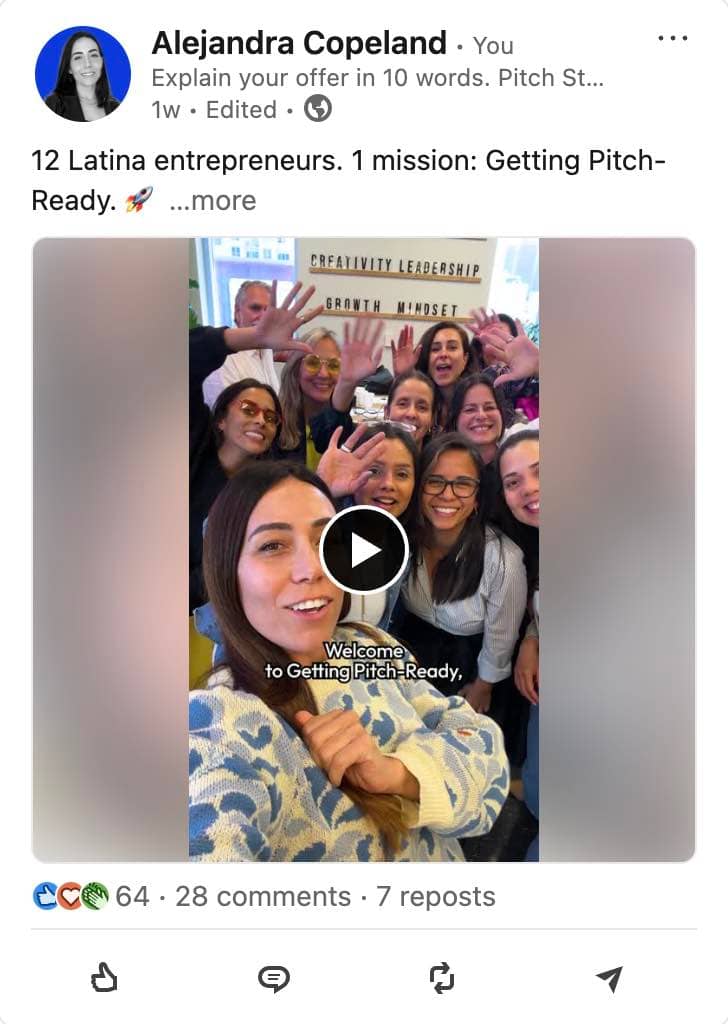Like the post with thumbs-up icon
The width and height of the screenshot is (728, 1024).
tap(104, 978)
